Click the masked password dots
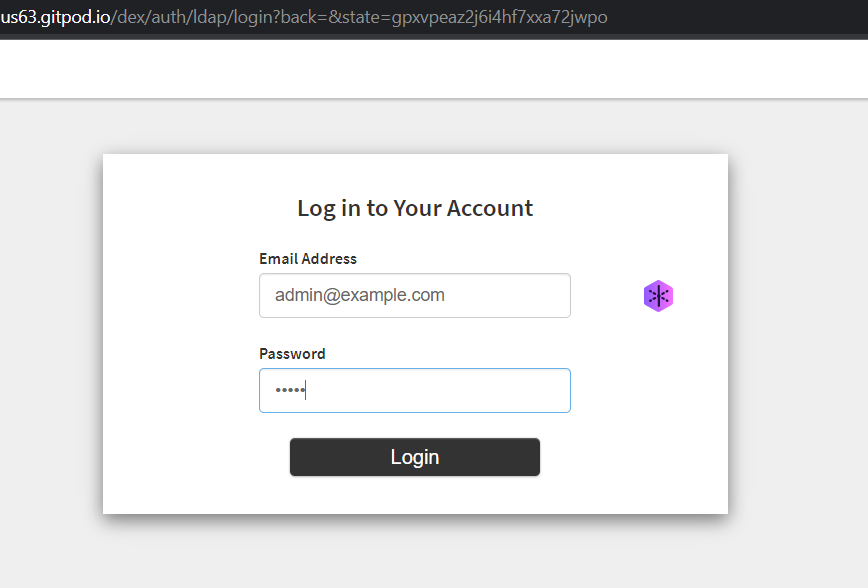Image resolution: width=868 pixels, height=588 pixels. [289, 390]
